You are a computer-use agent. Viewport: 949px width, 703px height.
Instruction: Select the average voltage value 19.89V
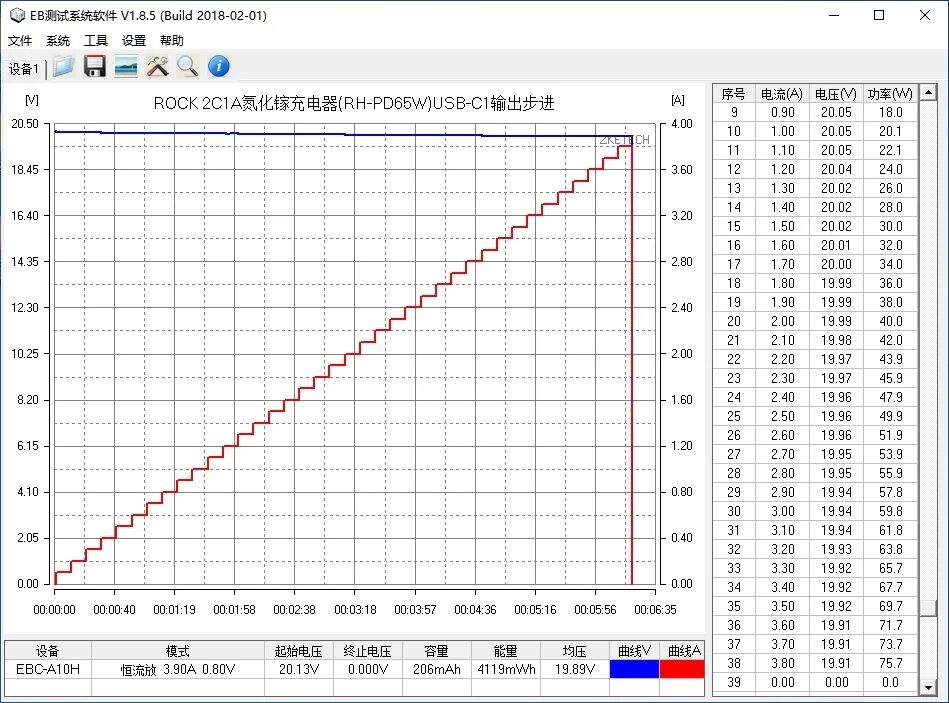click(x=575, y=669)
